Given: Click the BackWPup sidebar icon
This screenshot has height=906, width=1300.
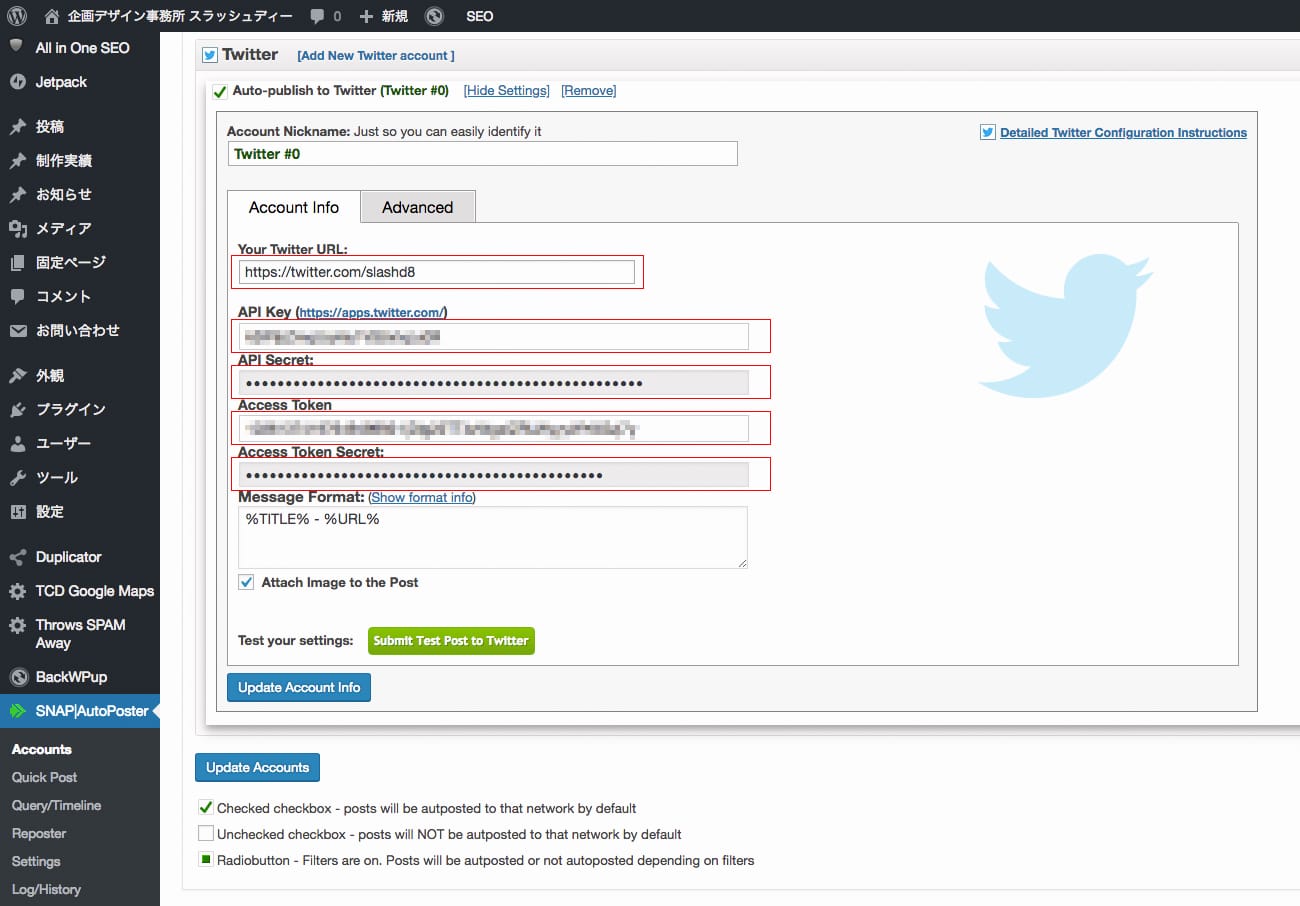Looking at the screenshot, I should coord(17,677).
